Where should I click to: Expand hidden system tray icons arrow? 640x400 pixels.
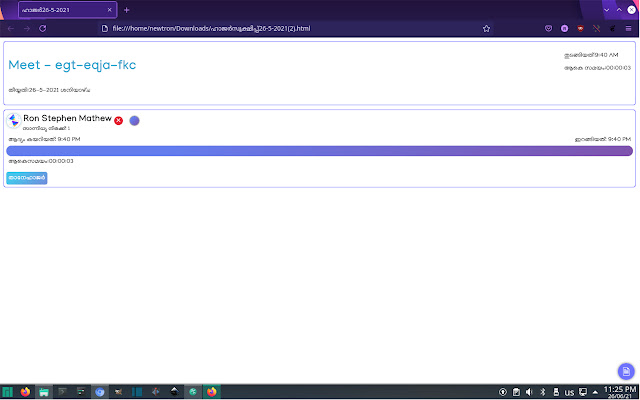point(596,393)
